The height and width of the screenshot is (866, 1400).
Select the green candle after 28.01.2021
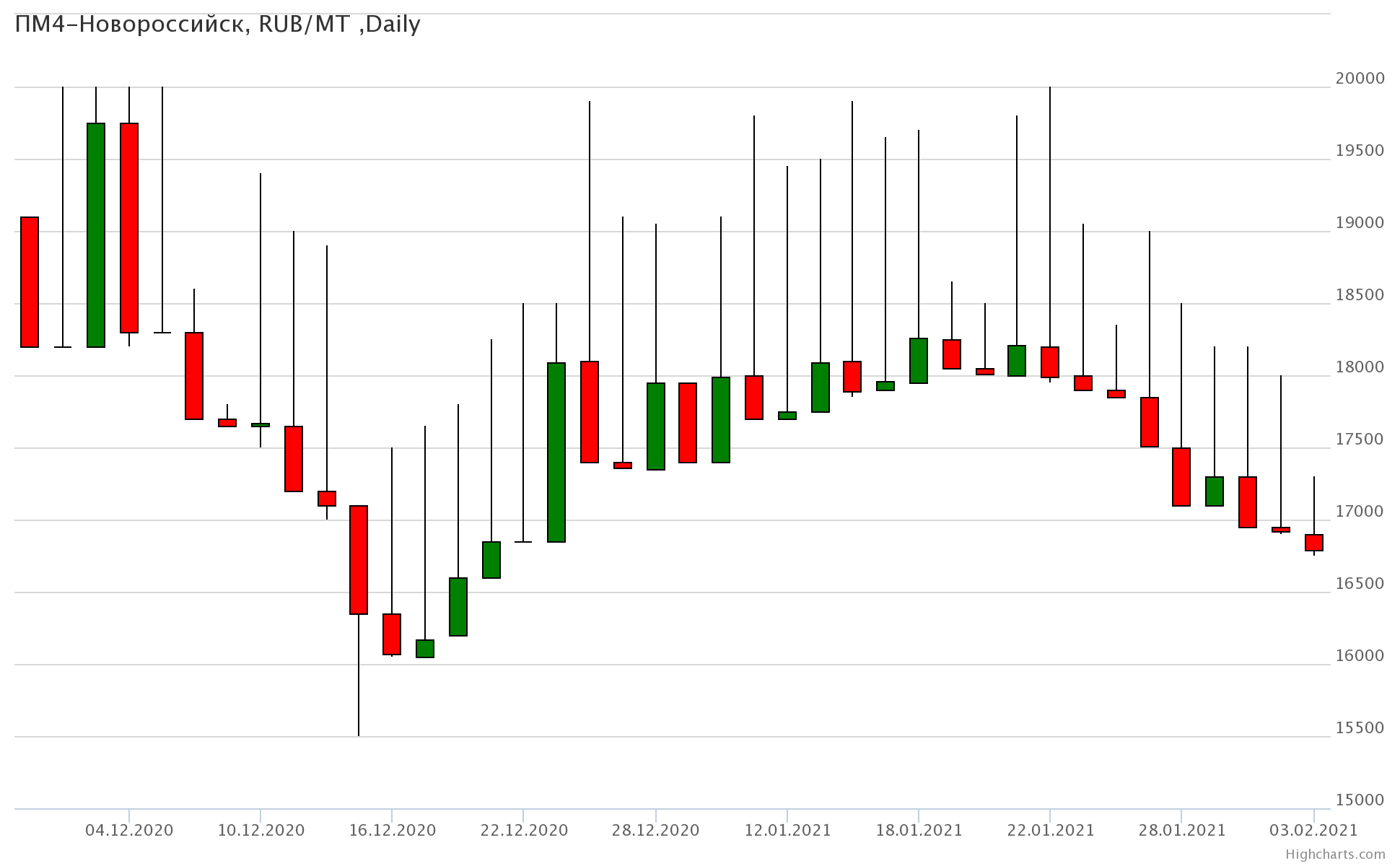pyautogui.click(x=1215, y=491)
